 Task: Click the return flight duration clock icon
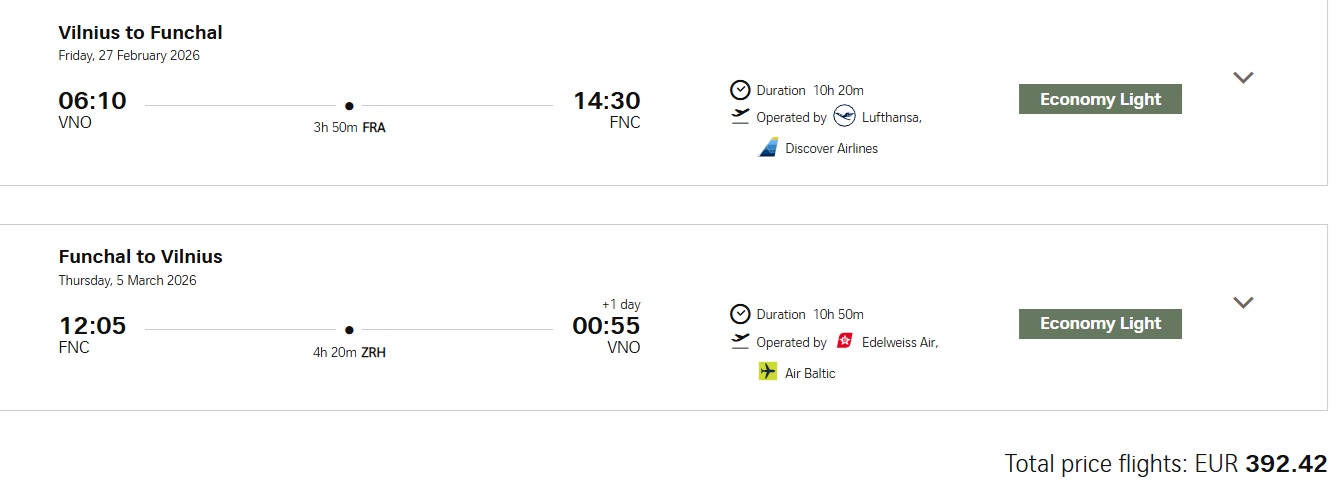click(740, 314)
